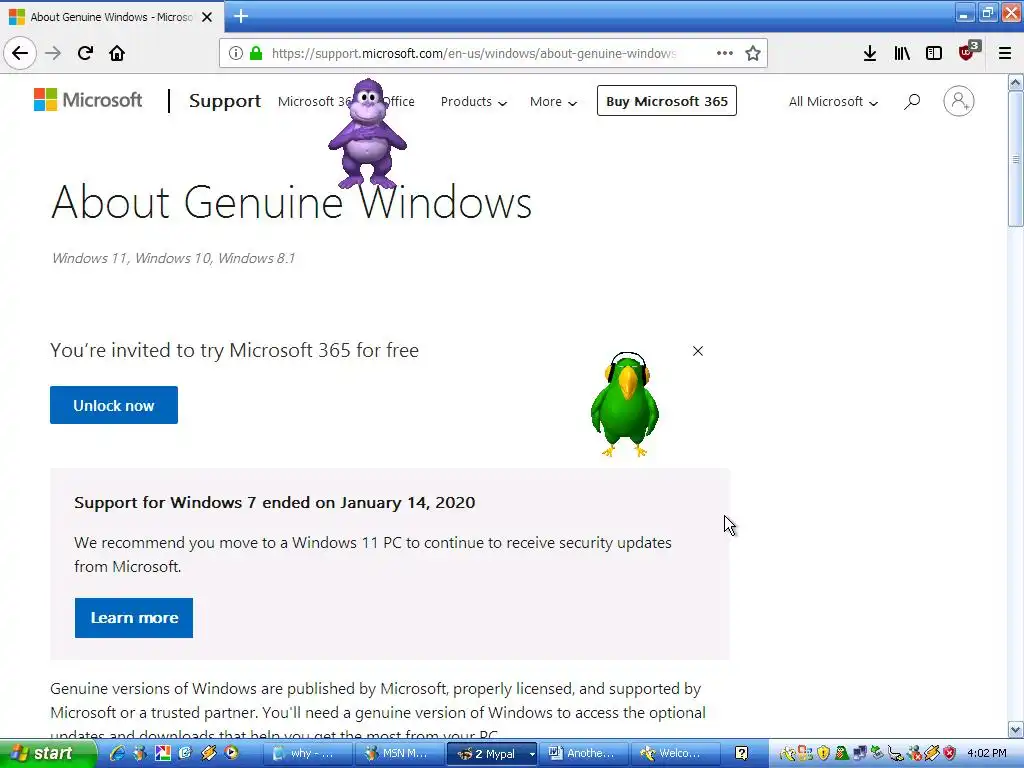This screenshot has width=1024, height=768.
Task: Open the Support home link
Action: tap(225, 101)
